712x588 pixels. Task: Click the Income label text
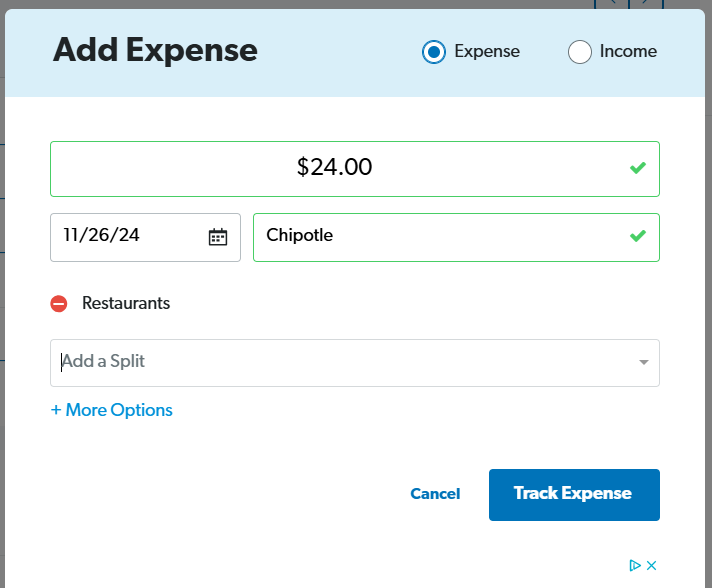(628, 51)
